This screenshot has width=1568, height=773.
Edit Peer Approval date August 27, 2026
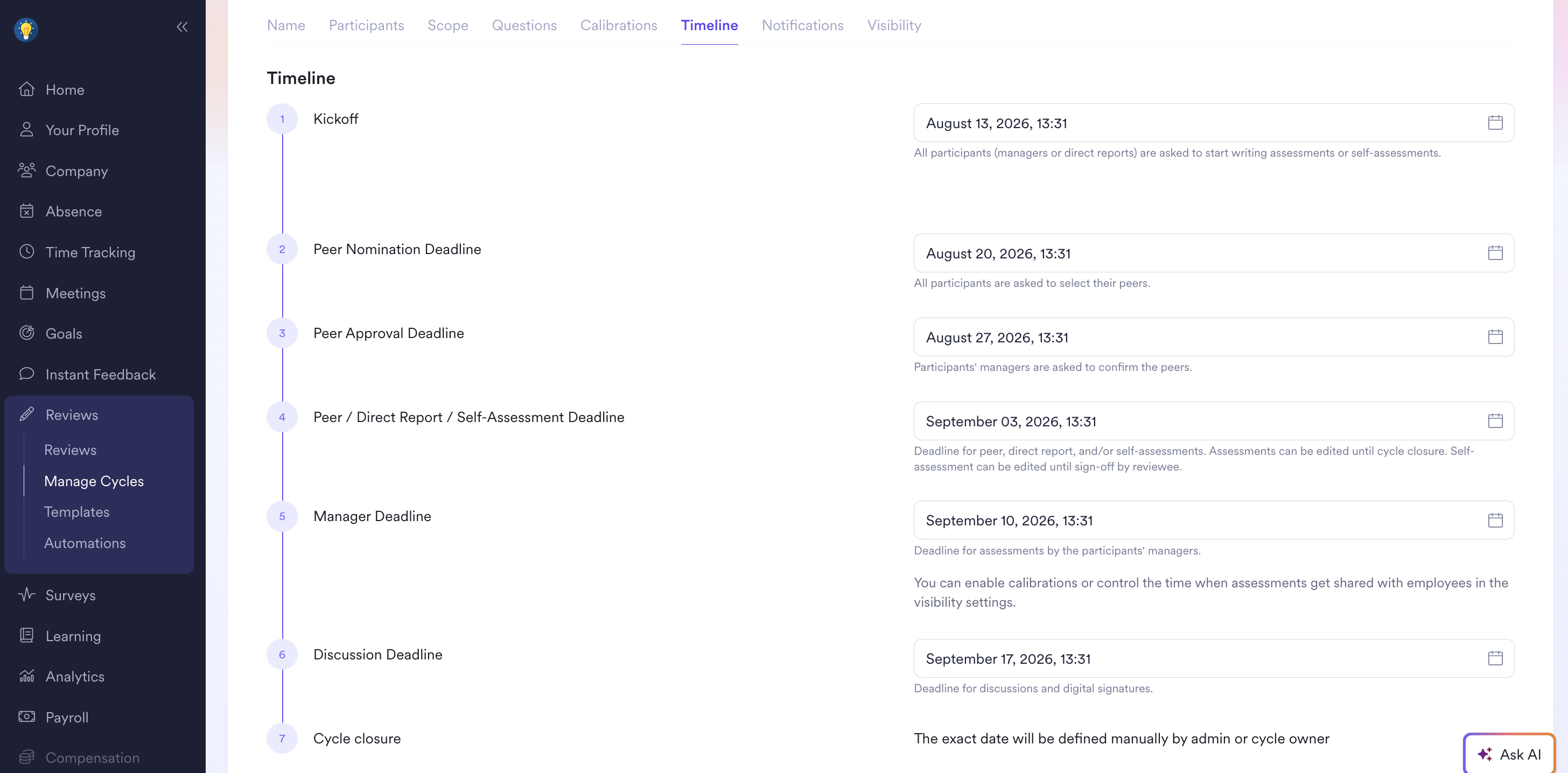click(1214, 337)
